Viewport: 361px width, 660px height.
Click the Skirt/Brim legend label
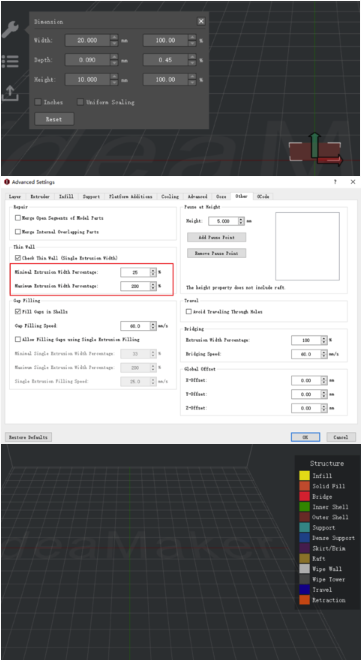328,548
